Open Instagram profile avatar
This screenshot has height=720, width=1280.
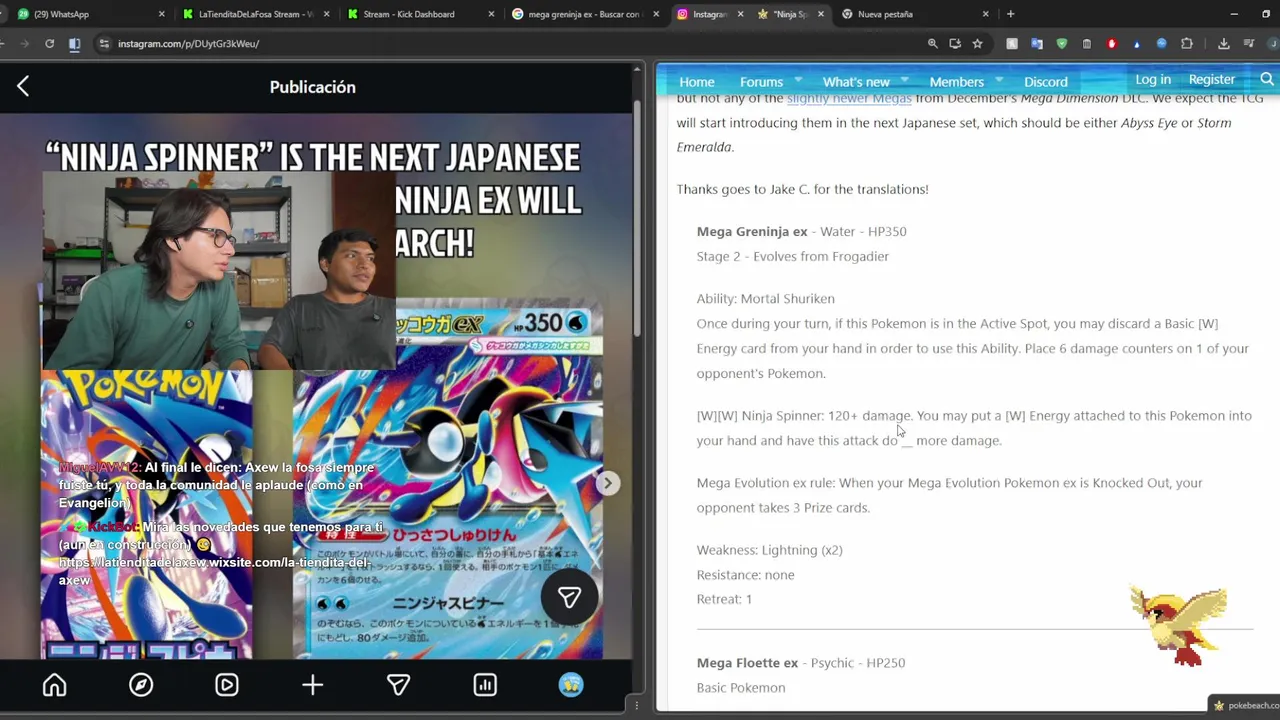tap(571, 685)
